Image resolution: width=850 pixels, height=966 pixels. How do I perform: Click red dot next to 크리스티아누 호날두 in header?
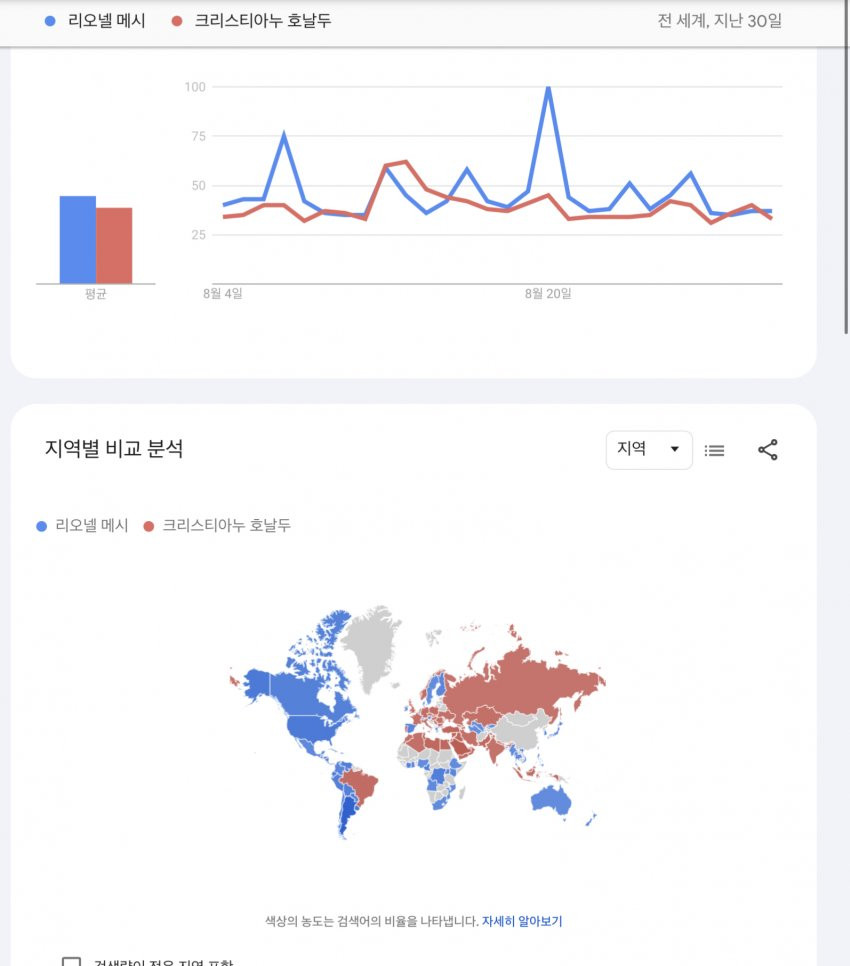(x=177, y=21)
